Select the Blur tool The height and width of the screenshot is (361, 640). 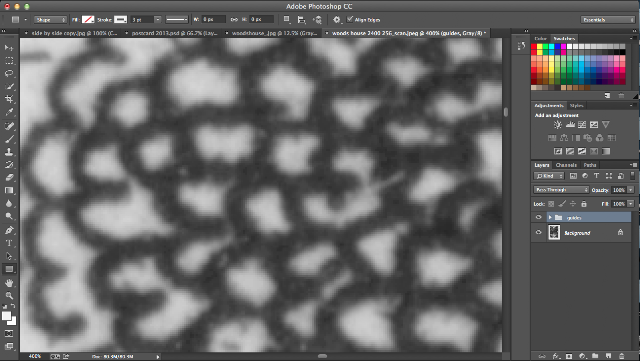[9, 203]
